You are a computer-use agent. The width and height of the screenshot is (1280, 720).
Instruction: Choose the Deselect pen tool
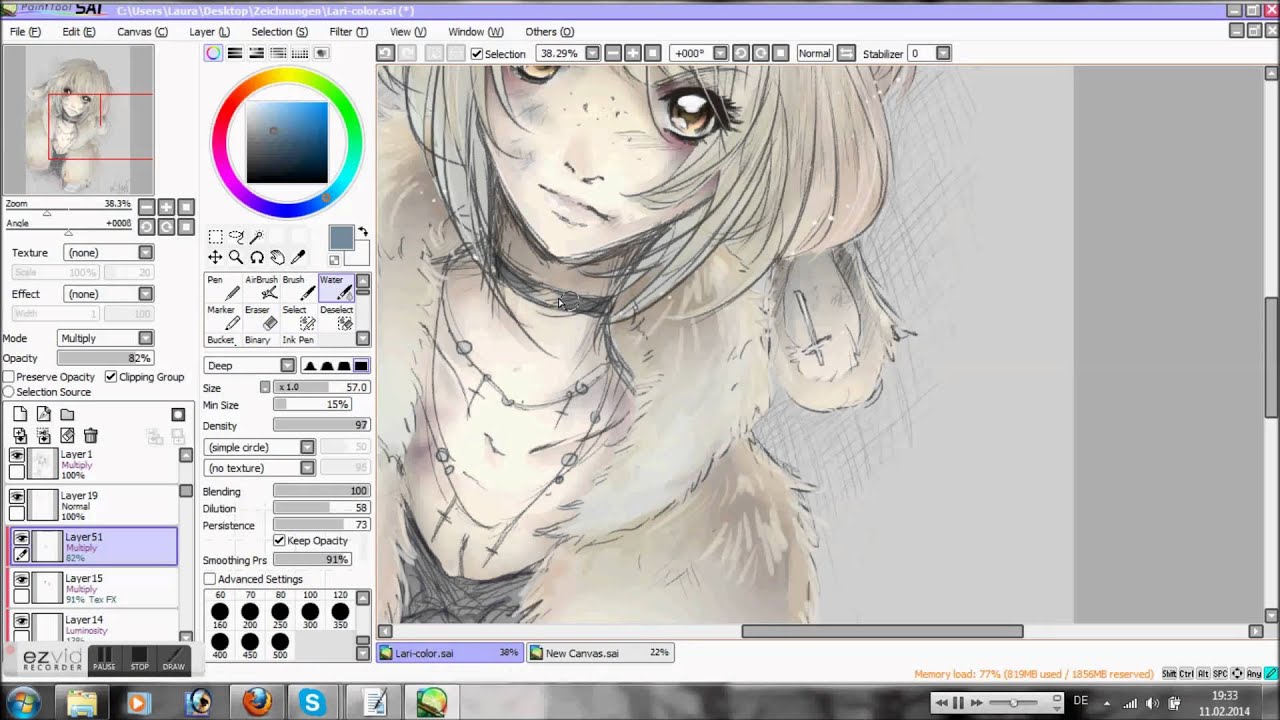[336, 318]
